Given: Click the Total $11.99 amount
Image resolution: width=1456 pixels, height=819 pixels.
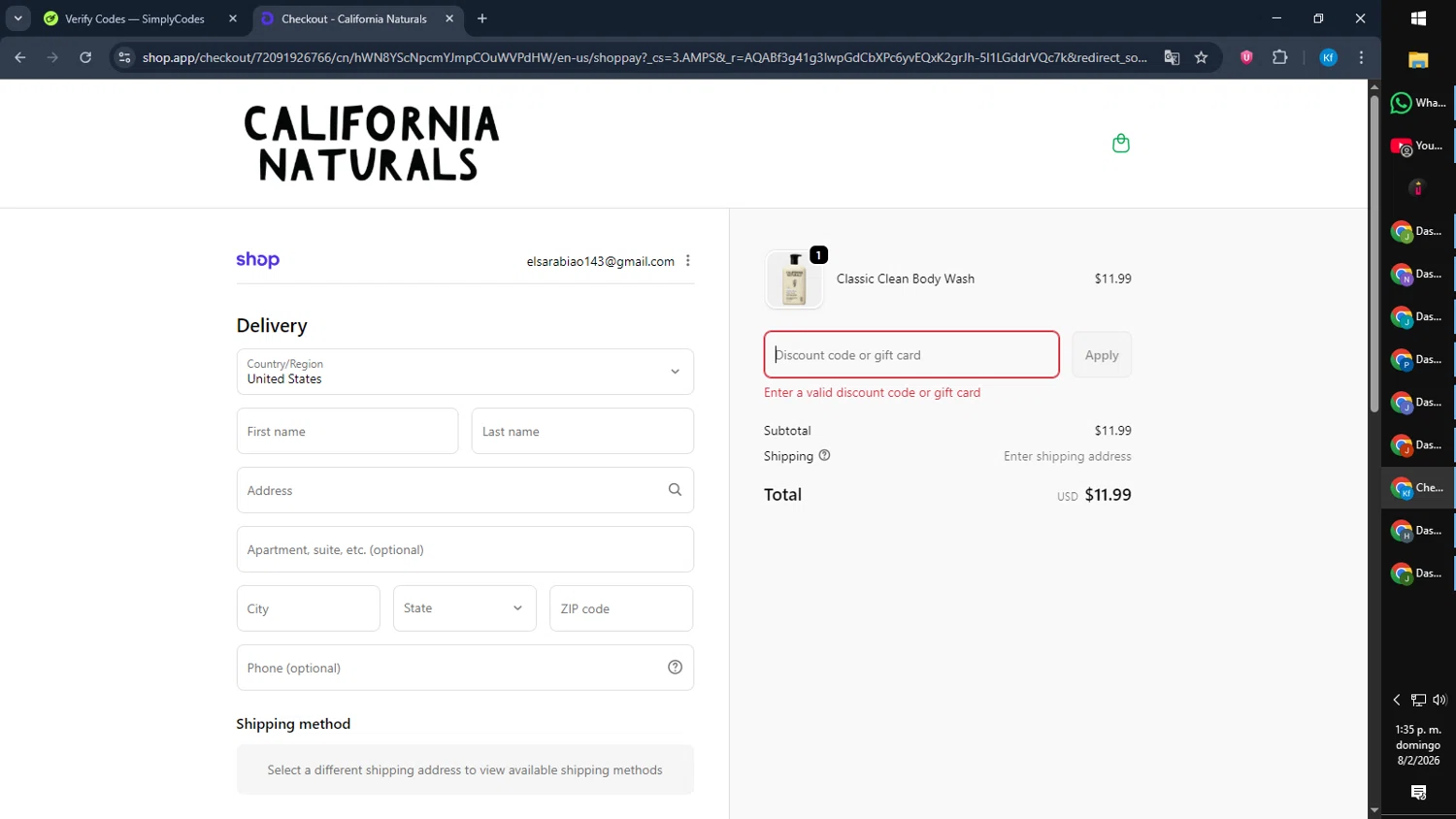Looking at the screenshot, I should [x=1108, y=495].
